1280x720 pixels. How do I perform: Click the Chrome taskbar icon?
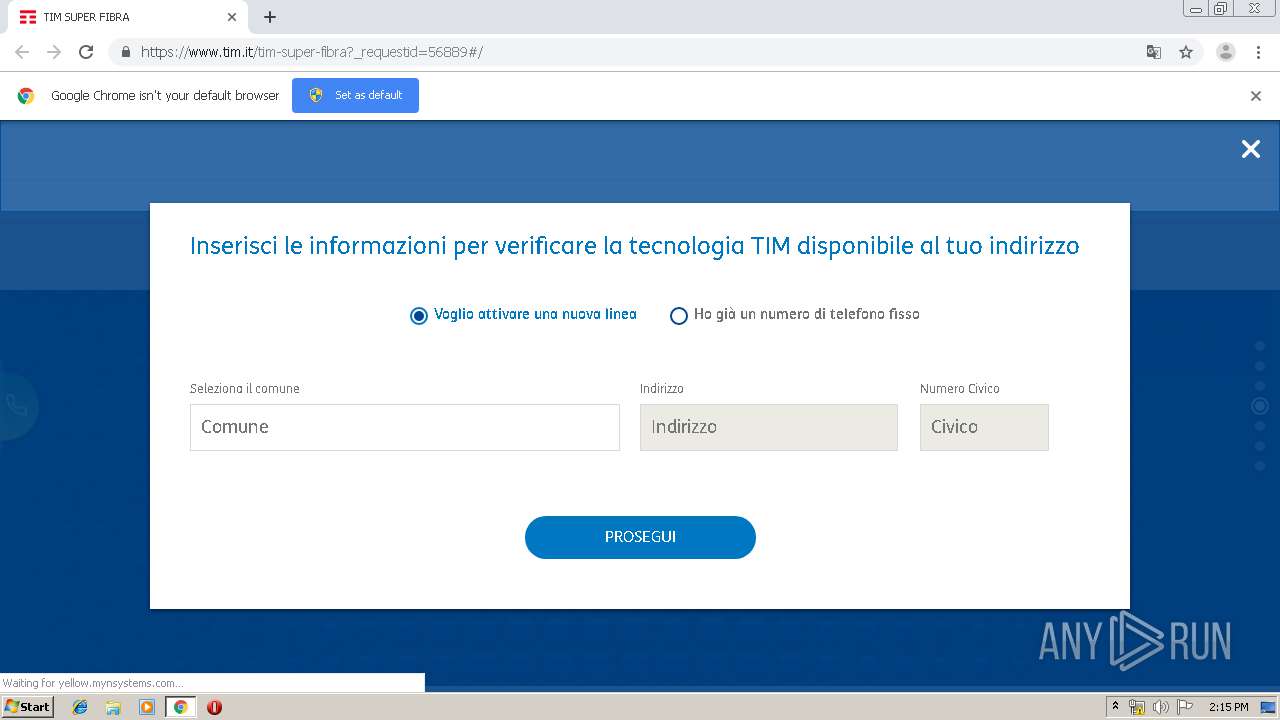pos(180,707)
